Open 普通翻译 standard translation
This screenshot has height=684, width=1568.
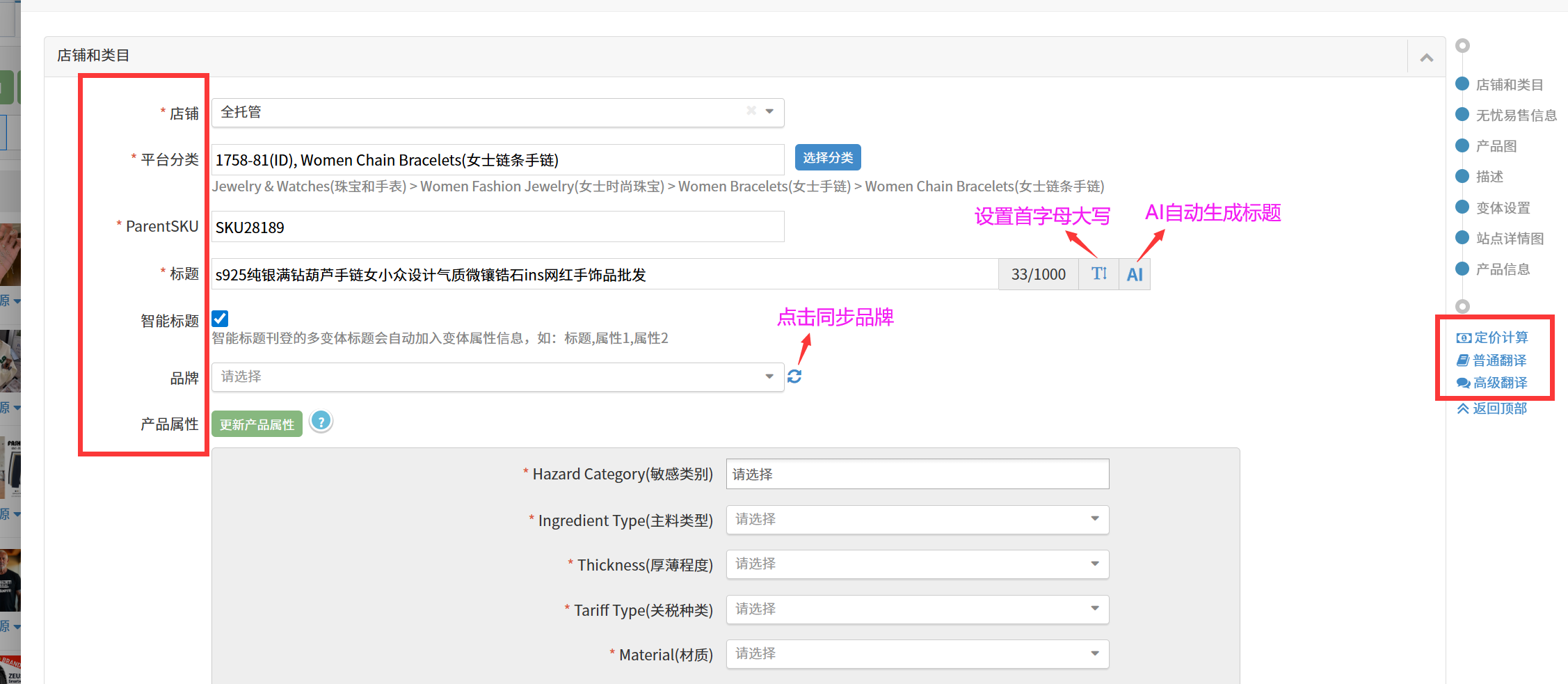tap(1491, 360)
